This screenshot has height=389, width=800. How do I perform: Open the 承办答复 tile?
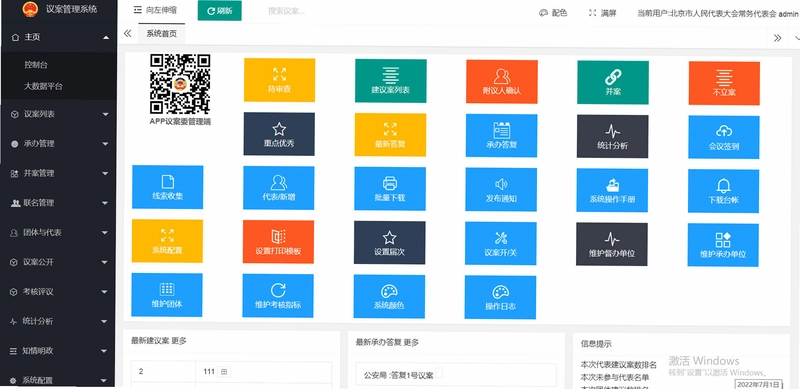pyautogui.click(x=502, y=135)
